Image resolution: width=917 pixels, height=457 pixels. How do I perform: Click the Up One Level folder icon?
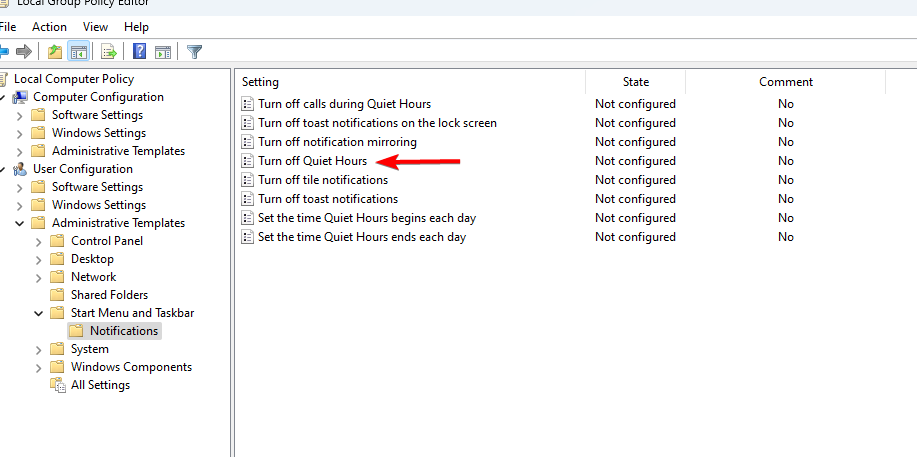(x=55, y=52)
